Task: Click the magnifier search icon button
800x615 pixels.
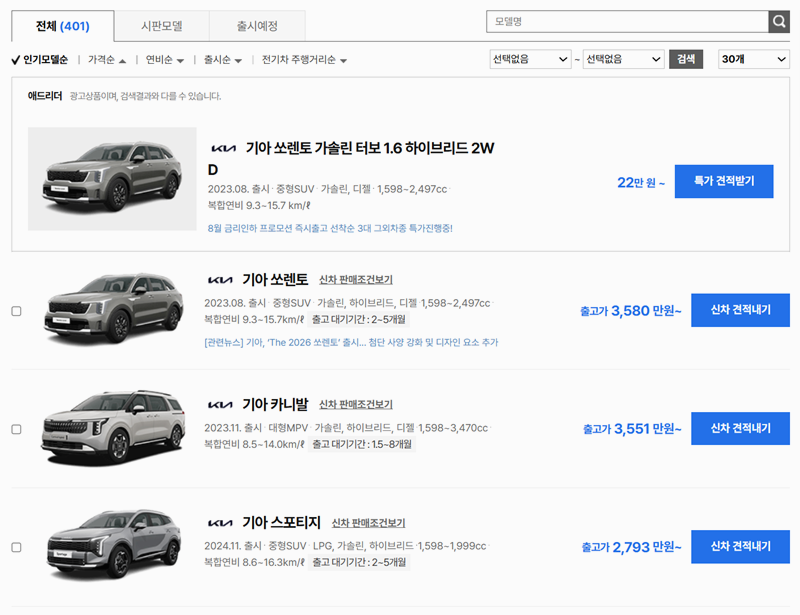Action: (x=779, y=21)
